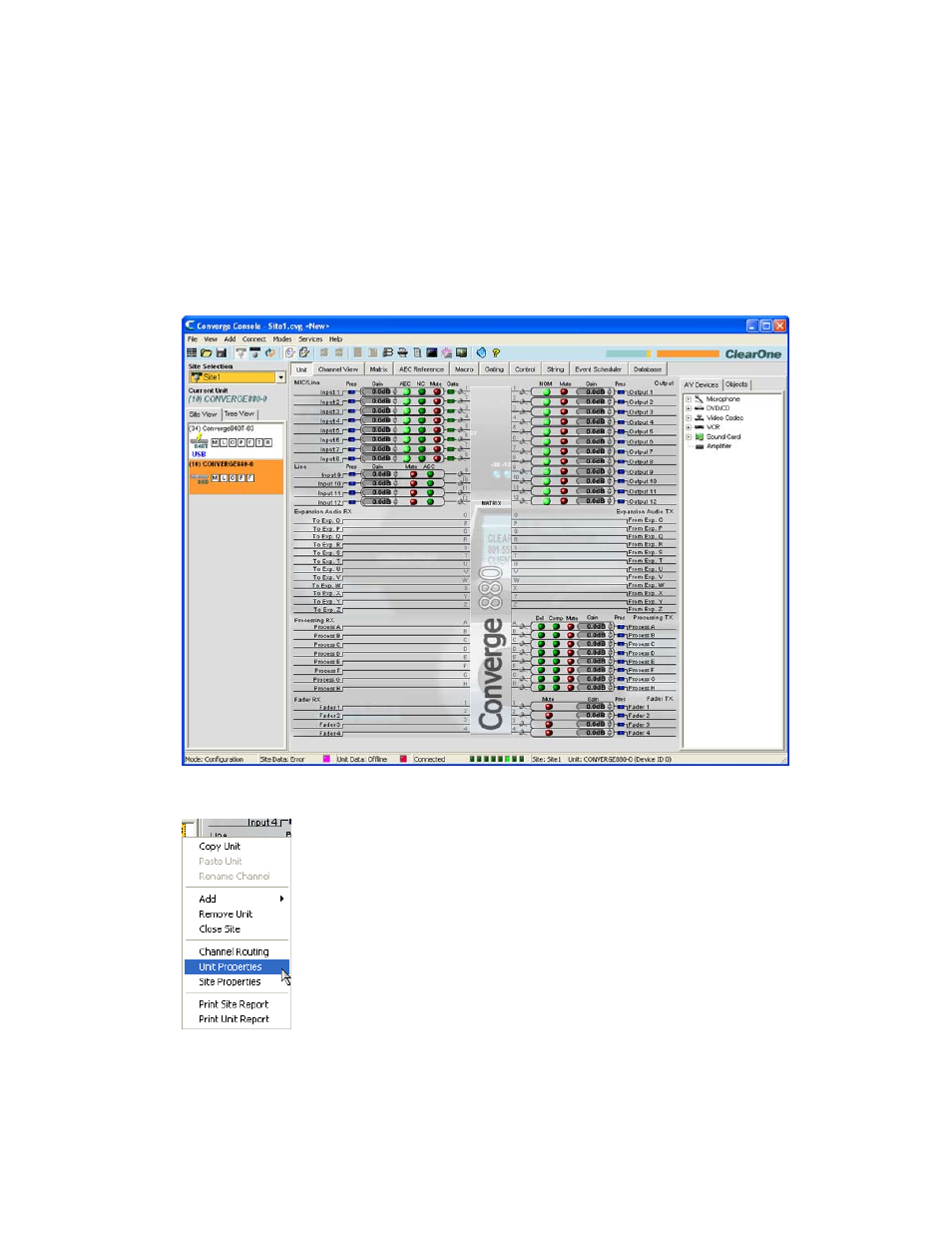This screenshot has height=1233, width=952.
Task: Toggle Del indicator for Process A
Action: 541,627
